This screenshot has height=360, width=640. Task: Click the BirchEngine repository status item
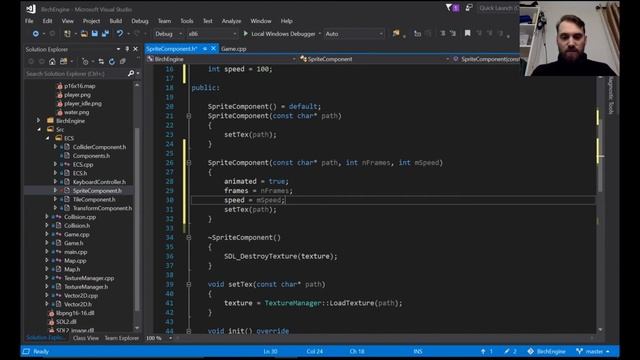tap(546, 351)
